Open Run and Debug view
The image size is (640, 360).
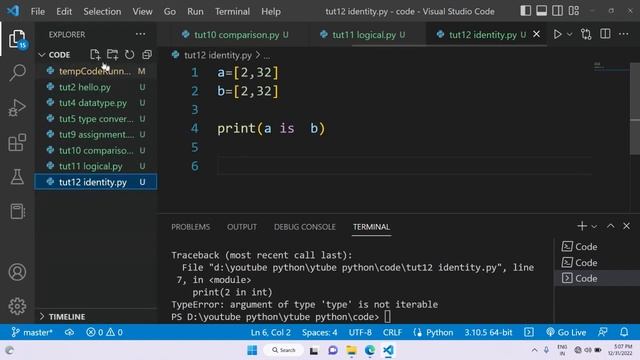click(x=17, y=108)
